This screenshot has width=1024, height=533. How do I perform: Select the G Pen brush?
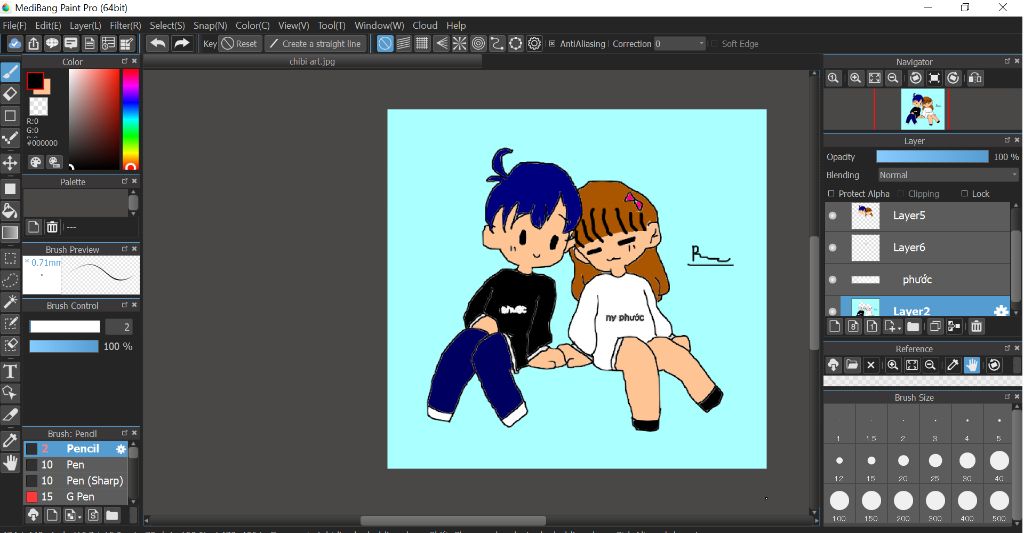(x=76, y=496)
